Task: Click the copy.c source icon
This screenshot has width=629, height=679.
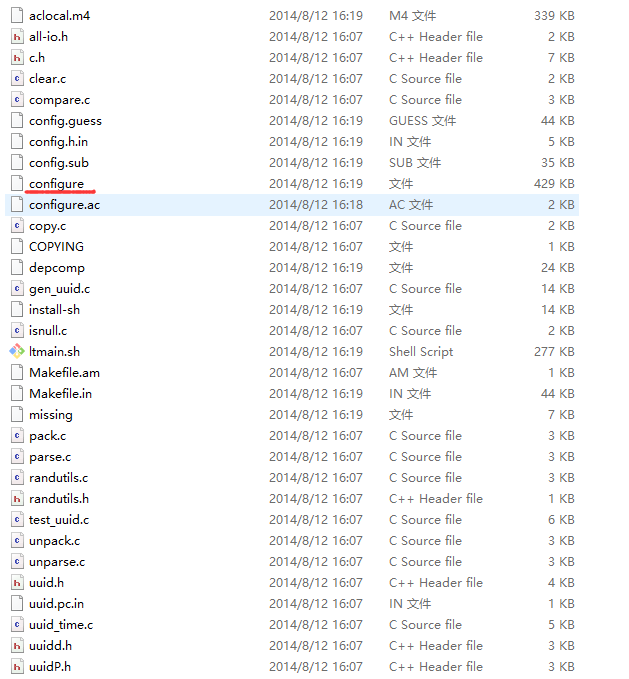Action: click(x=17, y=226)
